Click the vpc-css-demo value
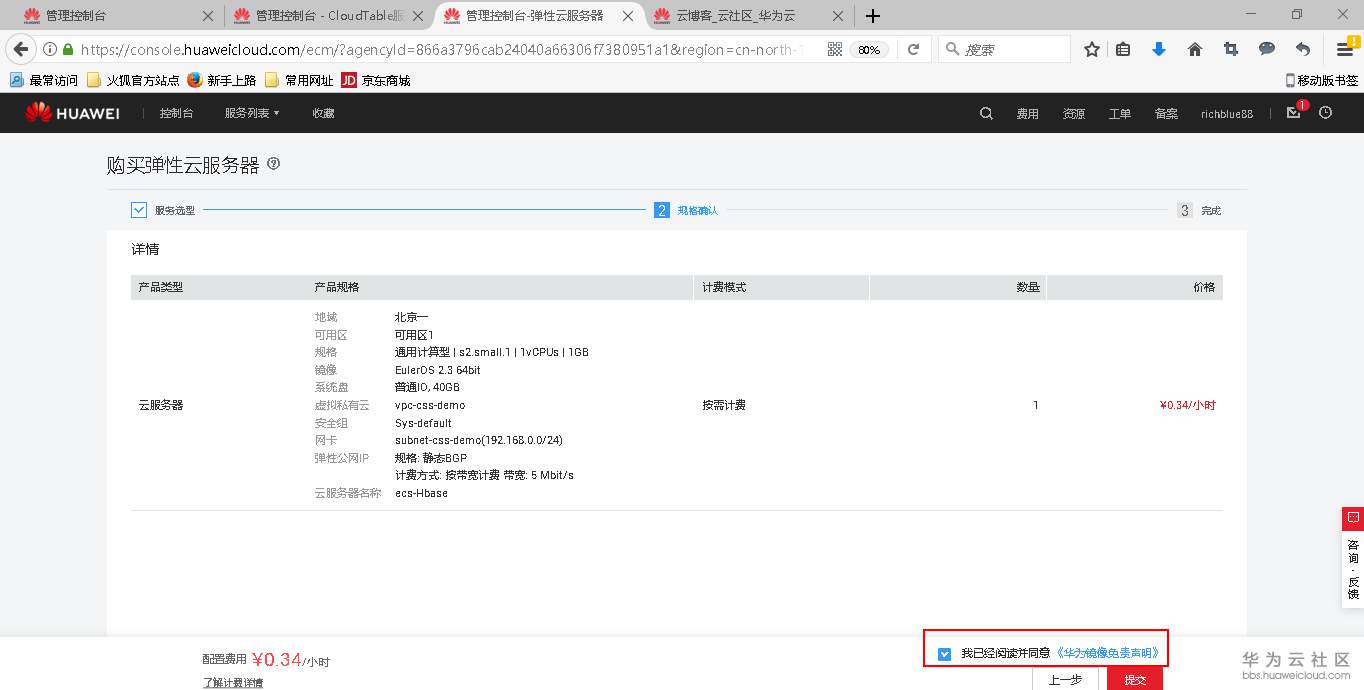This screenshot has height=690, width=1364. pyautogui.click(x=430, y=405)
